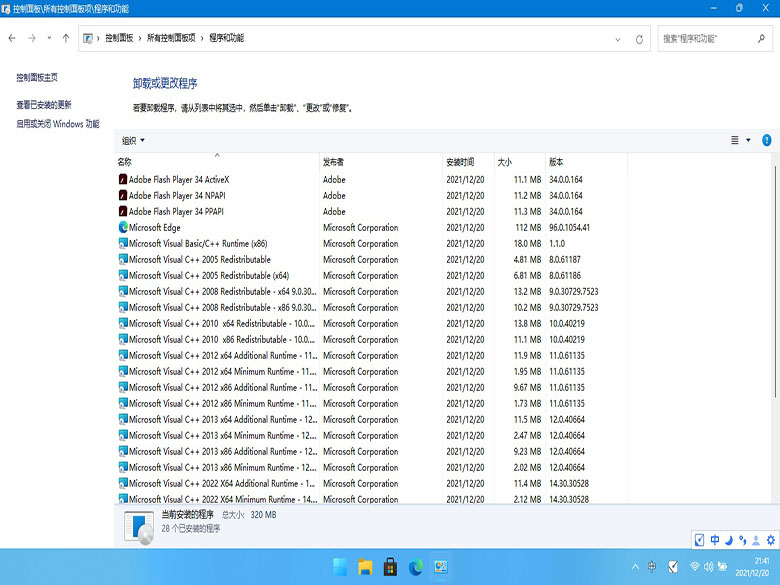Select Adobe Flash Player 34 ActiveX icon
Viewport: 780px width, 585px height.
(123, 180)
